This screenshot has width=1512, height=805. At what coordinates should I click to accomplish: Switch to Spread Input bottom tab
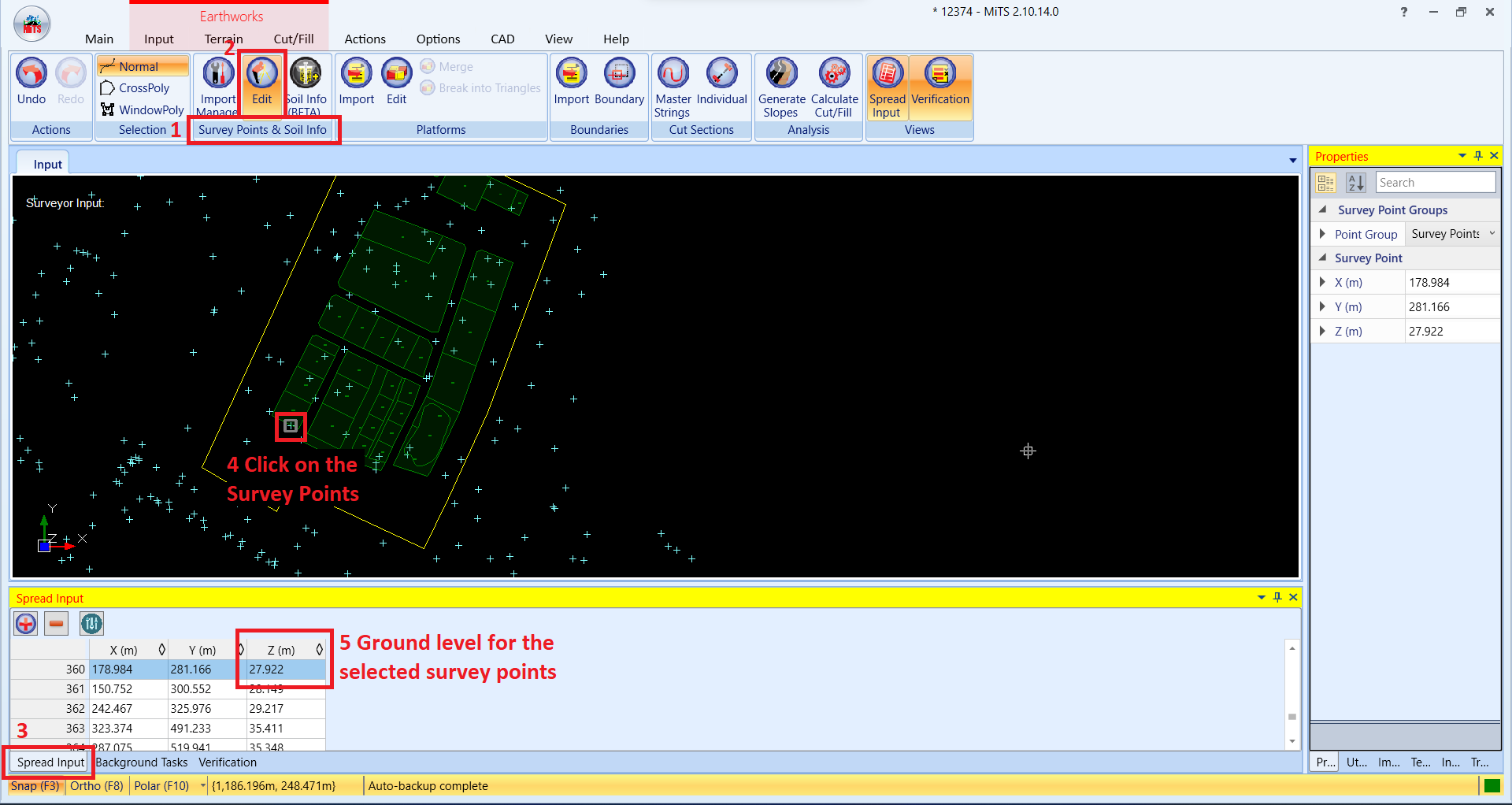[x=50, y=762]
